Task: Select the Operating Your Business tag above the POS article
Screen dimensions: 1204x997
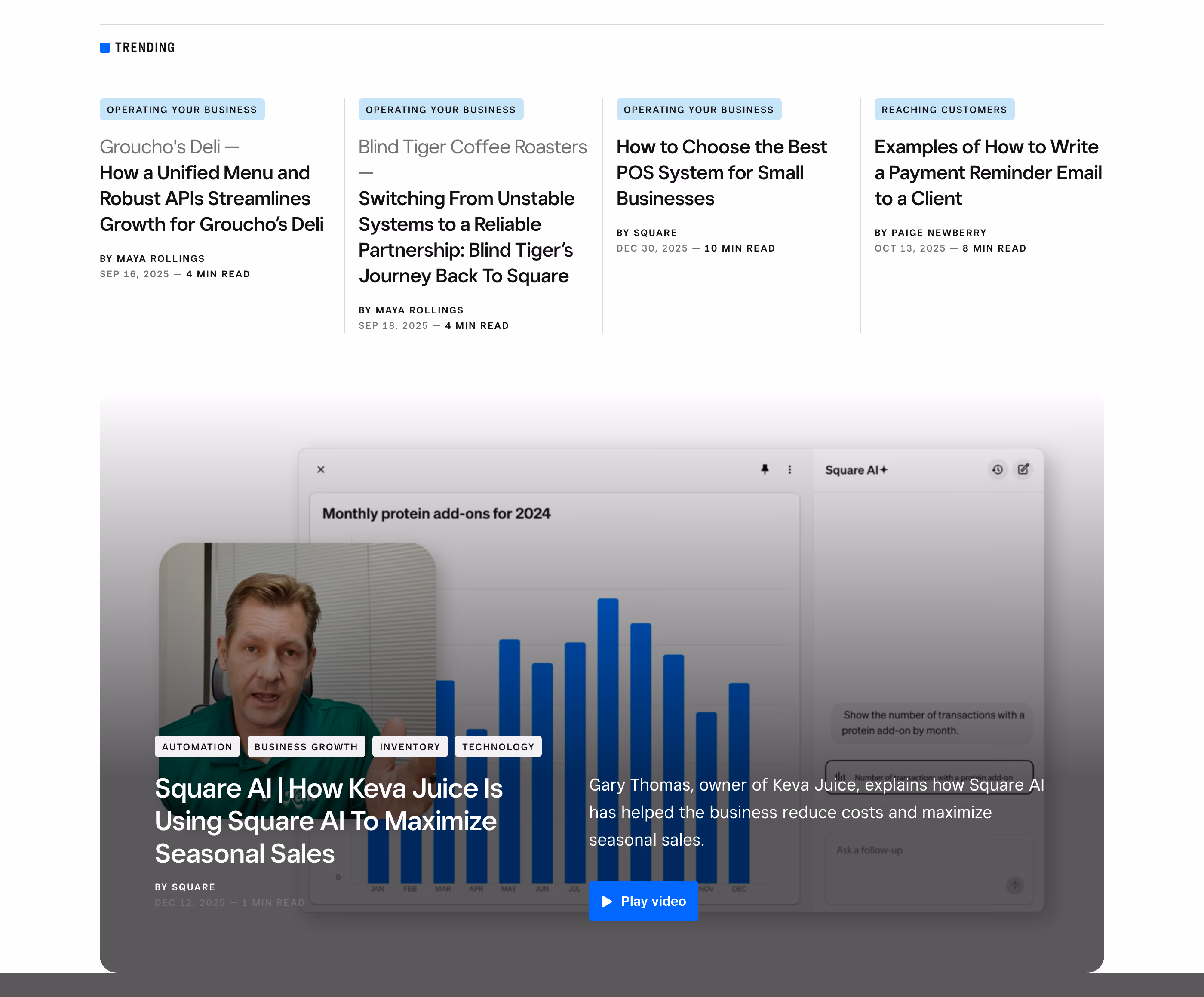Action: 699,110
